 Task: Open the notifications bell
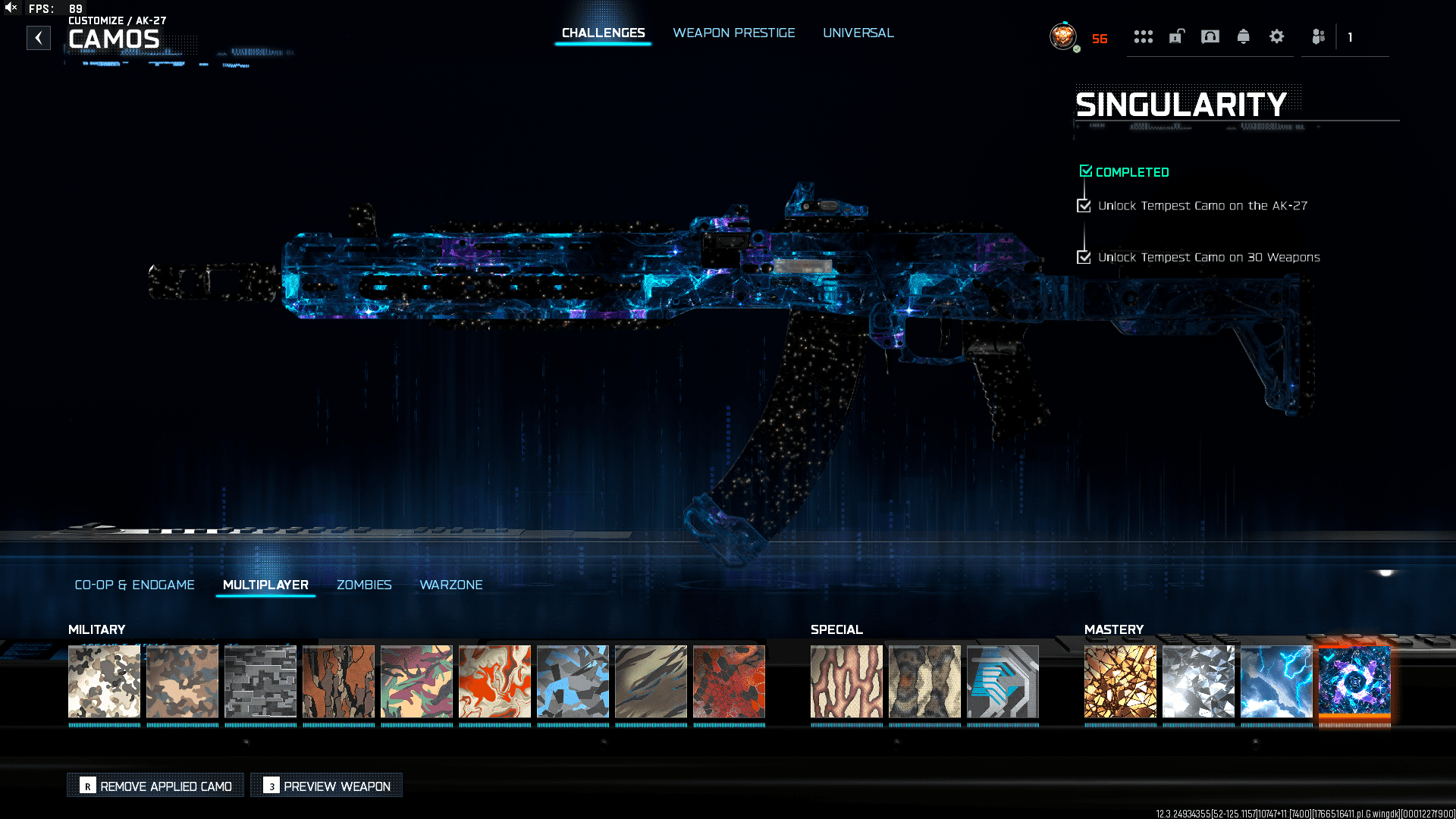(1244, 36)
